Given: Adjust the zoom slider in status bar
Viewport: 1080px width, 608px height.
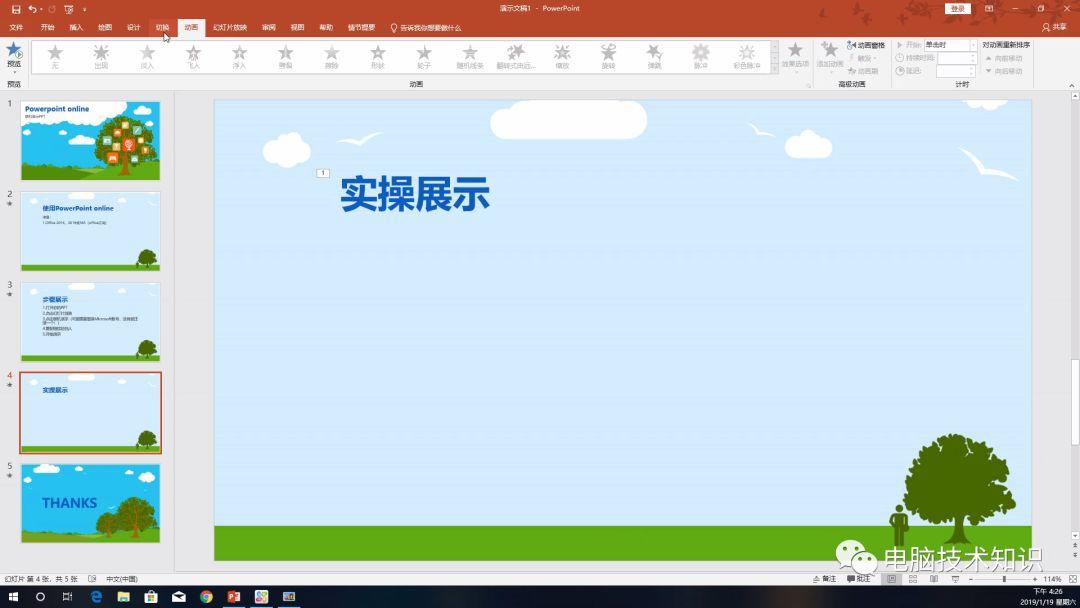Looking at the screenshot, I should pos(1004,579).
